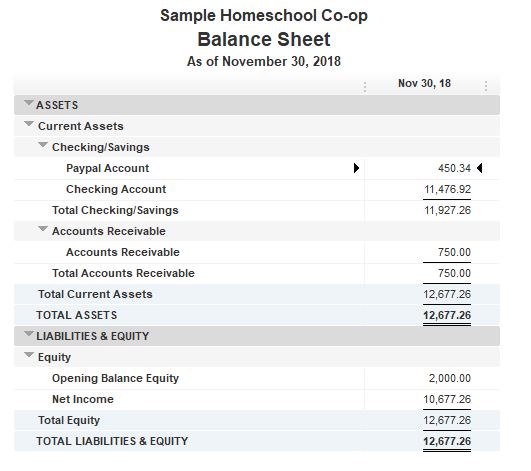Collapse the Accounts Receivable group triangle

pos(43,229)
